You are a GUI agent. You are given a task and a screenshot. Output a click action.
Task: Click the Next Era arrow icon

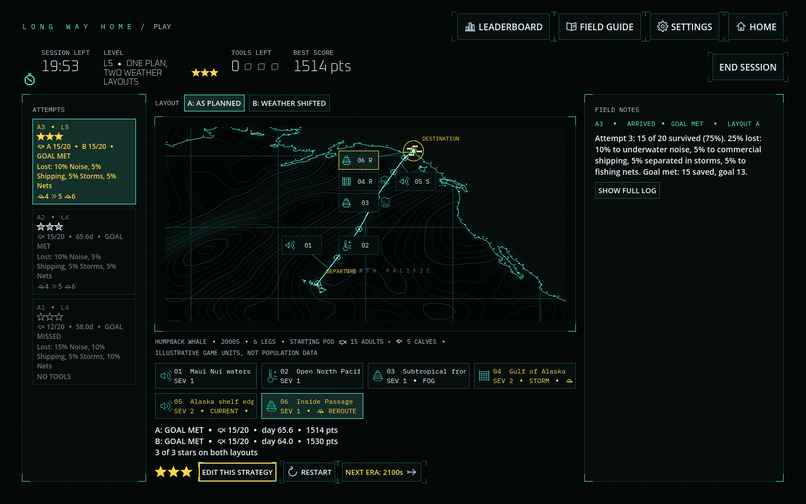click(412, 472)
